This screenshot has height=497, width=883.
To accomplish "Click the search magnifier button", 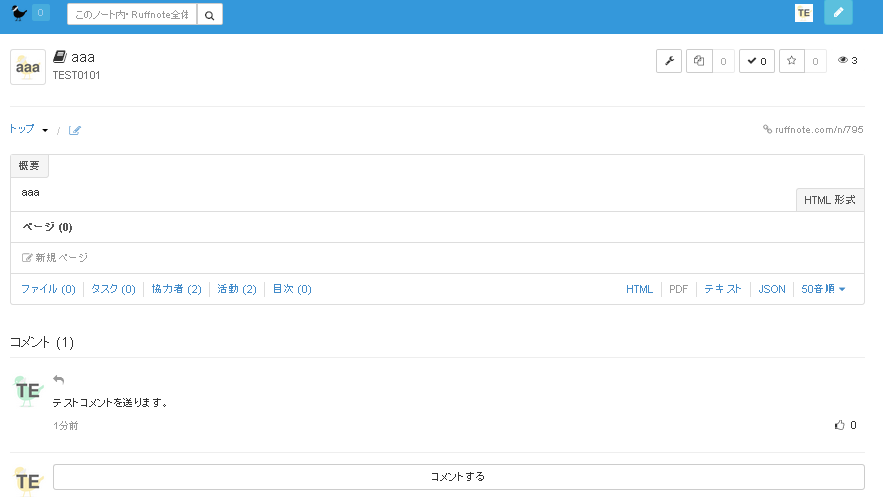I will [209, 15].
